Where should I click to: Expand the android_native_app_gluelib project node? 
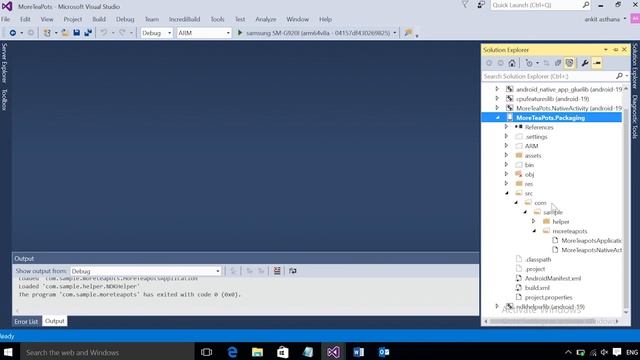497,89
